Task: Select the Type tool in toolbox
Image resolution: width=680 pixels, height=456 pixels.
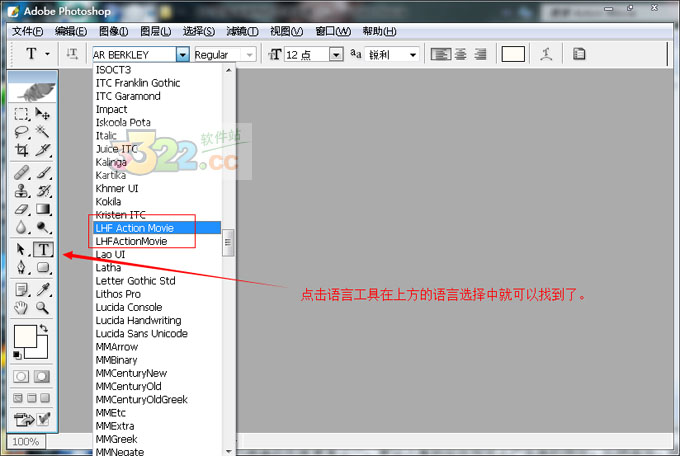Action: [43, 249]
